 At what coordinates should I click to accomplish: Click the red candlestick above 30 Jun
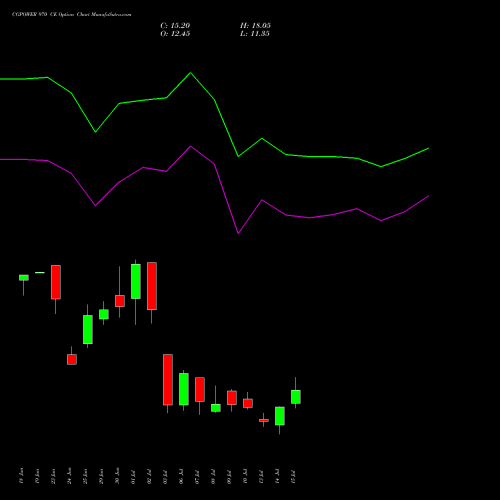pyautogui.click(x=120, y=301)
